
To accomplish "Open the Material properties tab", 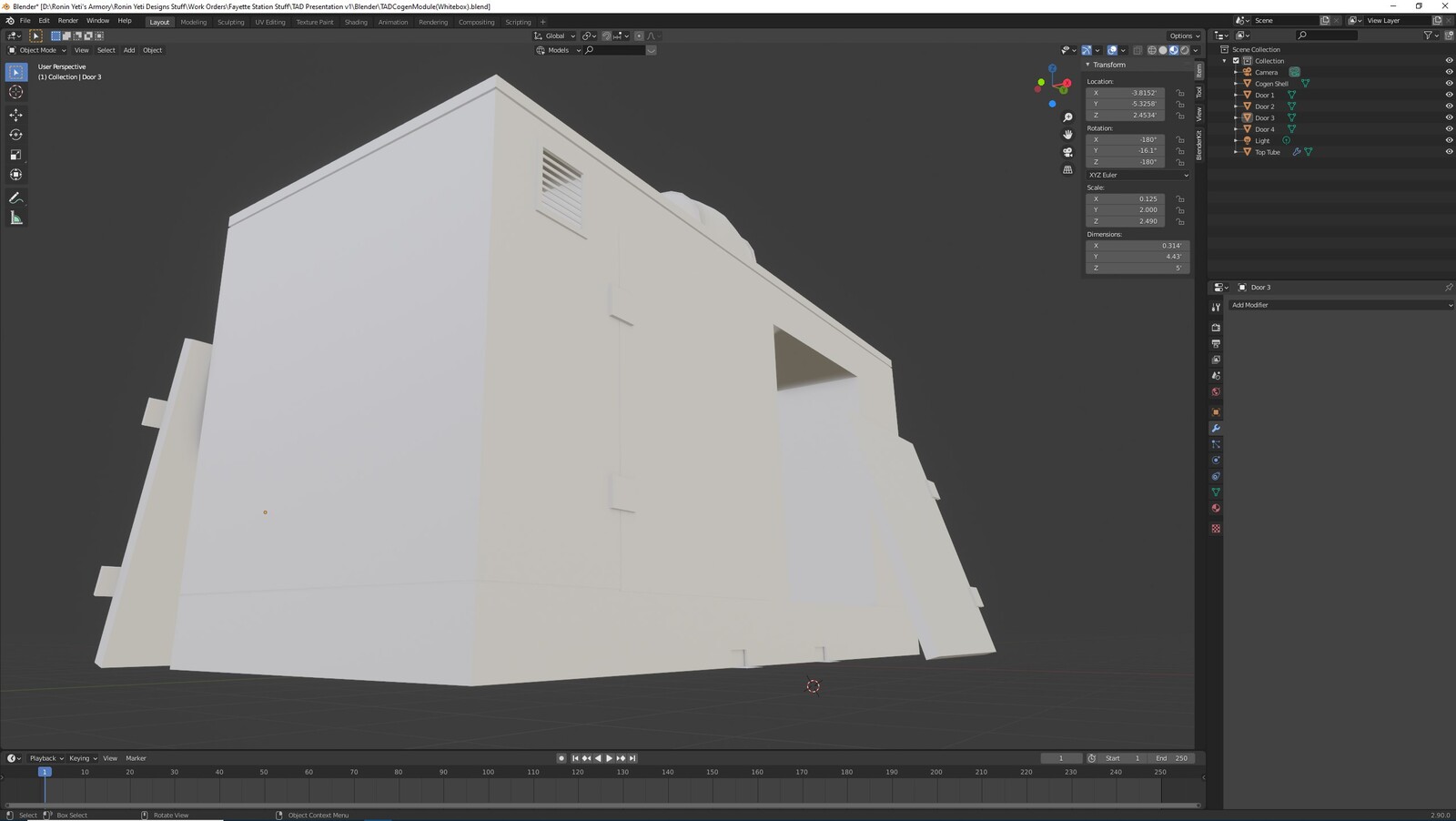I will (x=1216, y=509).
